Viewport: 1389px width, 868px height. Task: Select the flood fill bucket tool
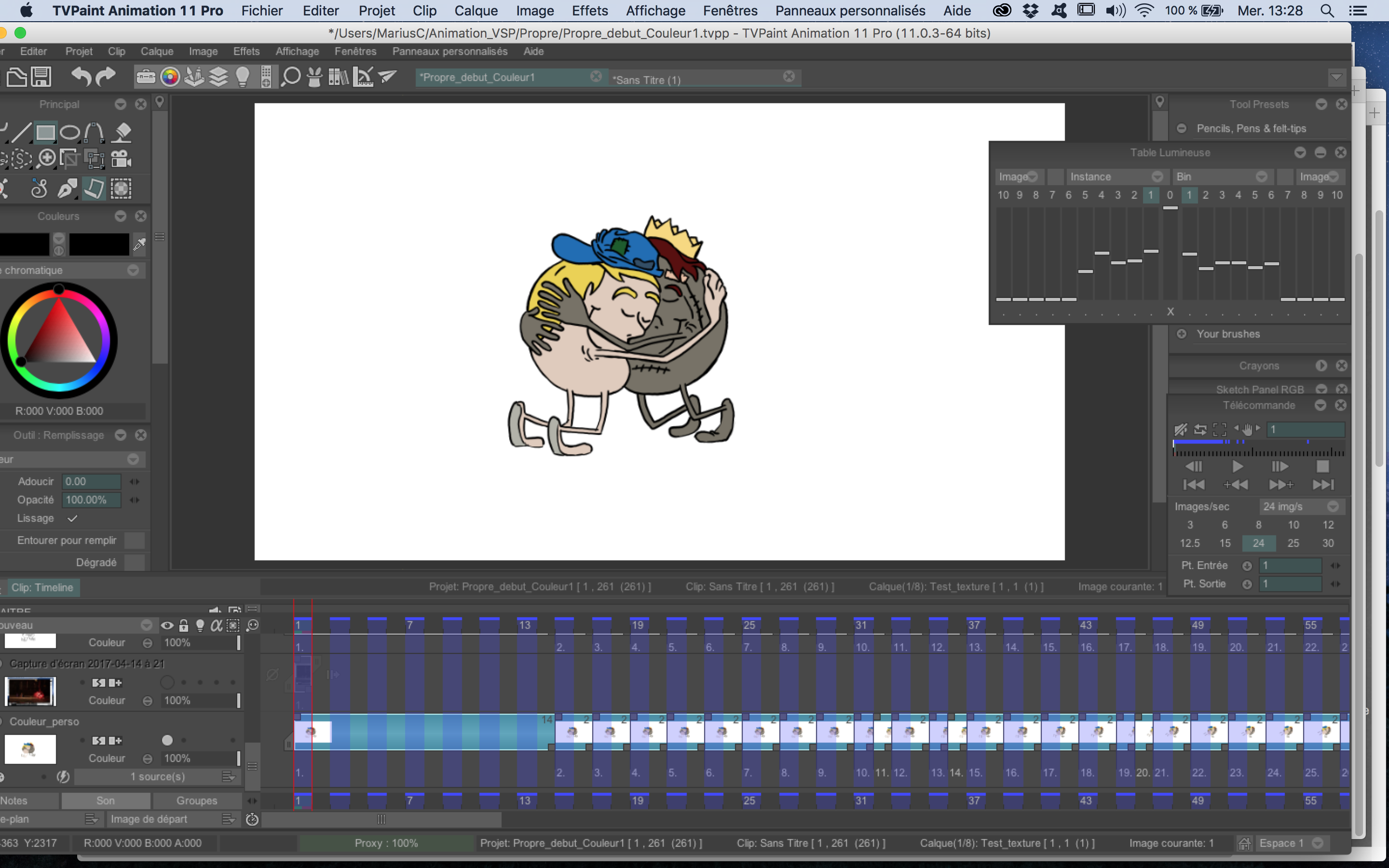pyautogui.click(x=122, y=133)
